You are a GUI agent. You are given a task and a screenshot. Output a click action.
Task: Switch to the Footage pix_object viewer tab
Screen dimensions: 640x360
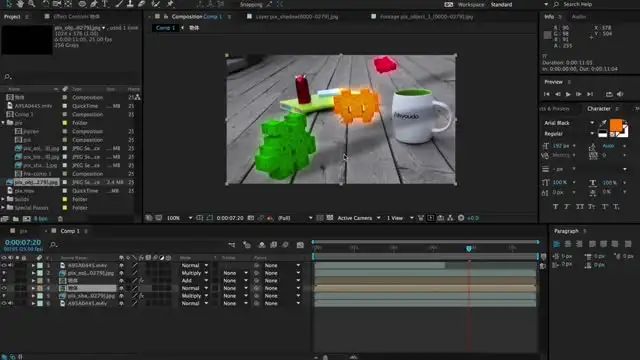427,17
